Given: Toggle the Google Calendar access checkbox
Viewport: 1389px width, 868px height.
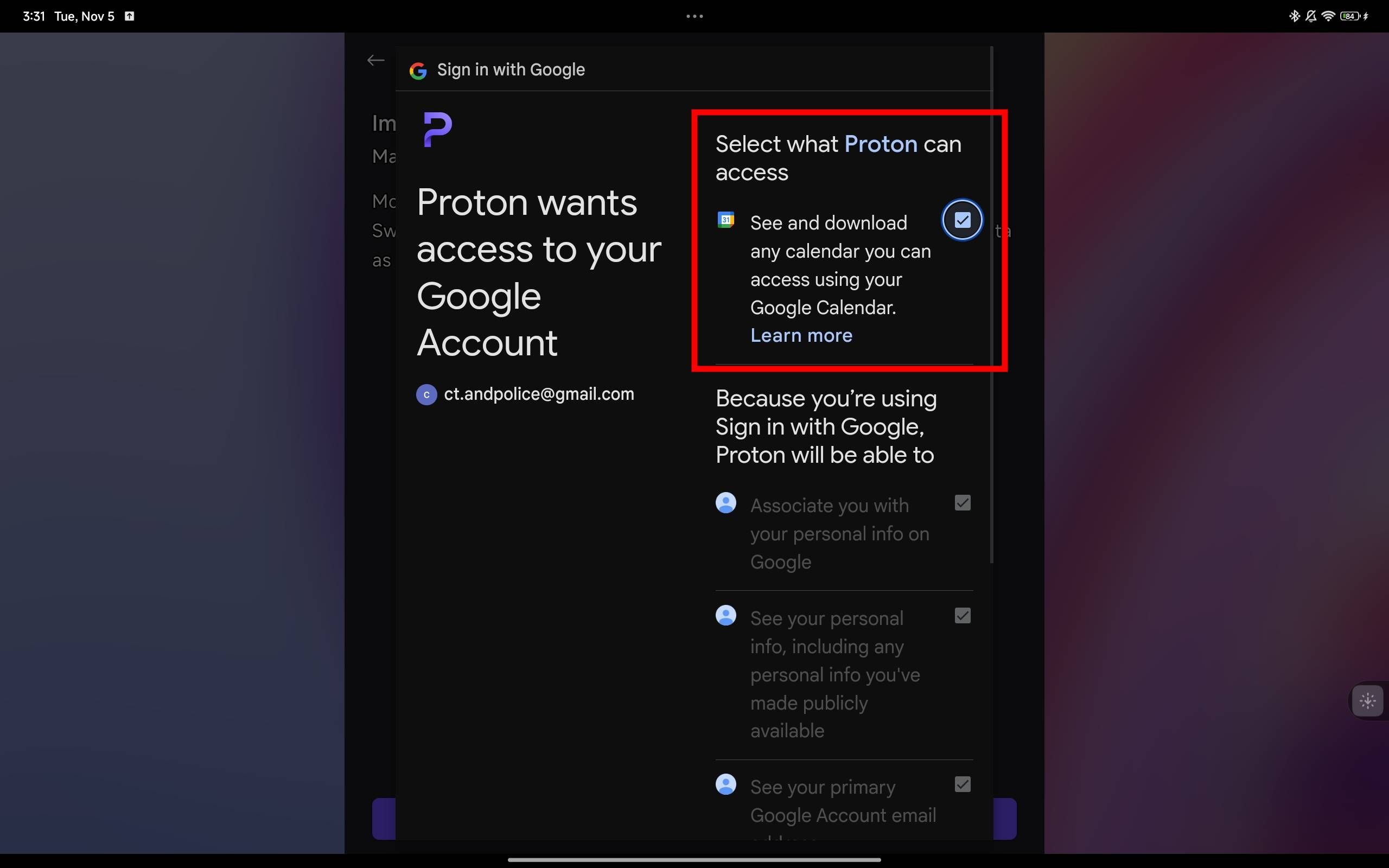Looking at the screenshot, I should click(x=961, y=220).
